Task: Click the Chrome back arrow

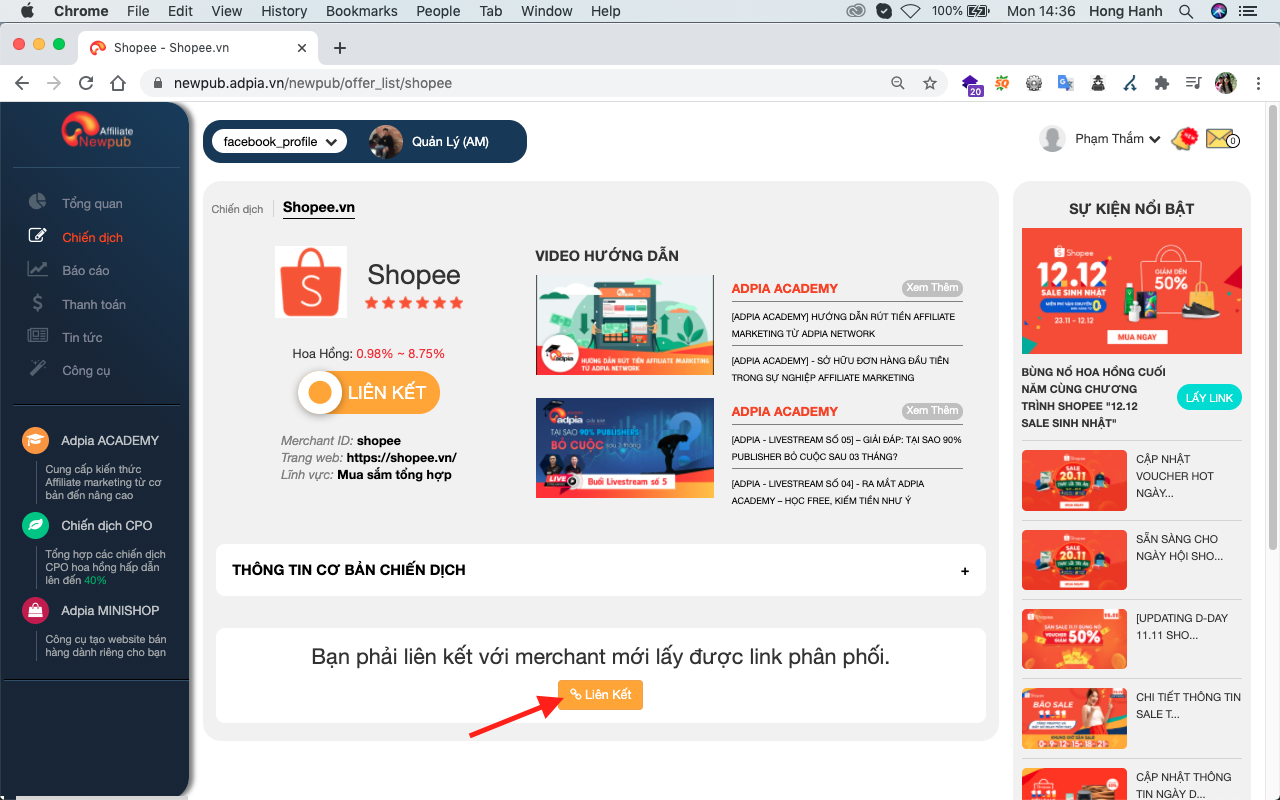Action: [22, 83]
